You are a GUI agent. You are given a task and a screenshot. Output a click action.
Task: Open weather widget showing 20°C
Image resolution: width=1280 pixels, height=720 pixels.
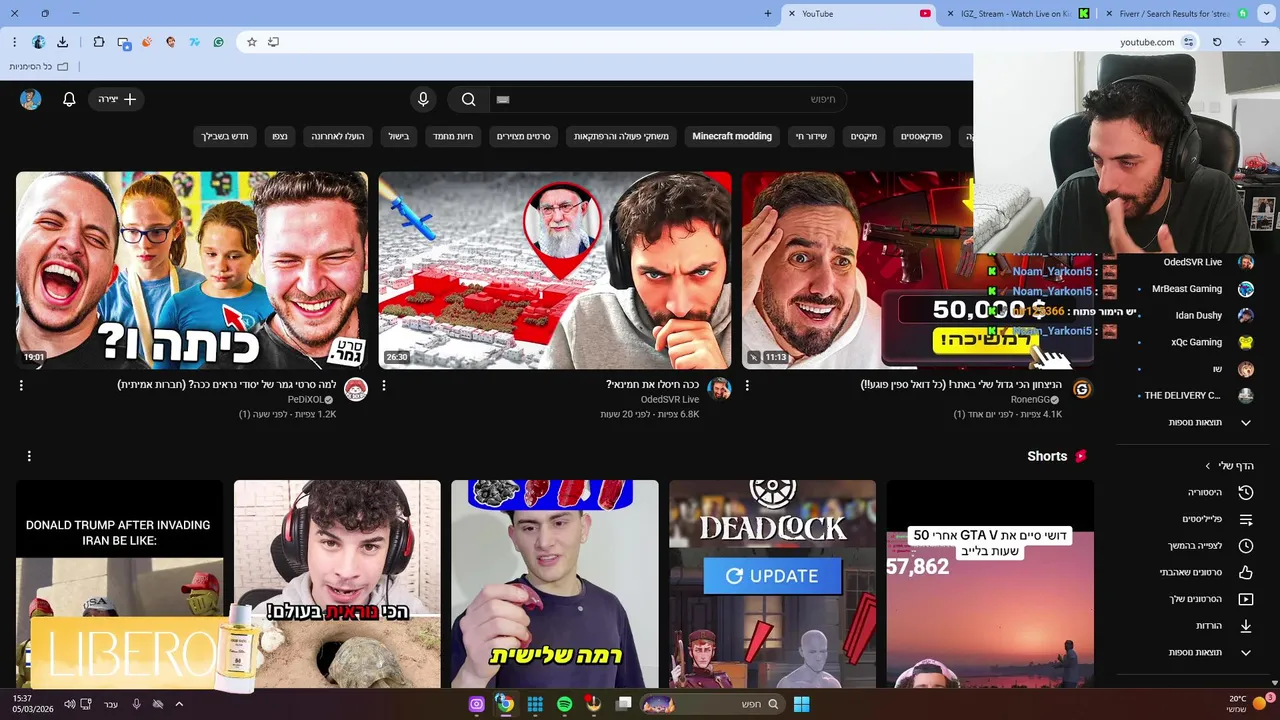[x=1250, y=704]
